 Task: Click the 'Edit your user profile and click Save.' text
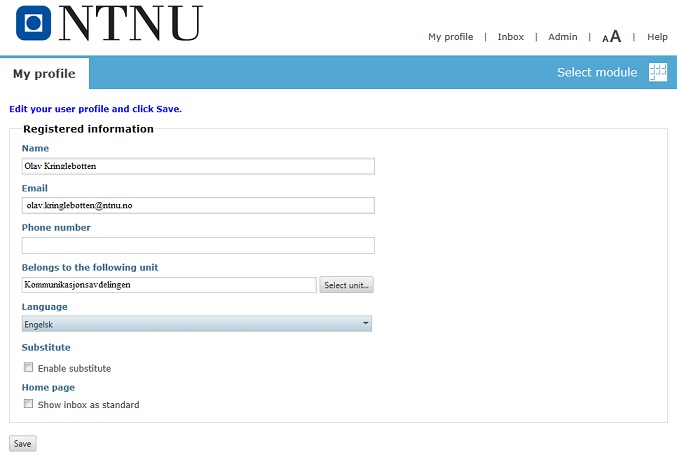point(95,109)
